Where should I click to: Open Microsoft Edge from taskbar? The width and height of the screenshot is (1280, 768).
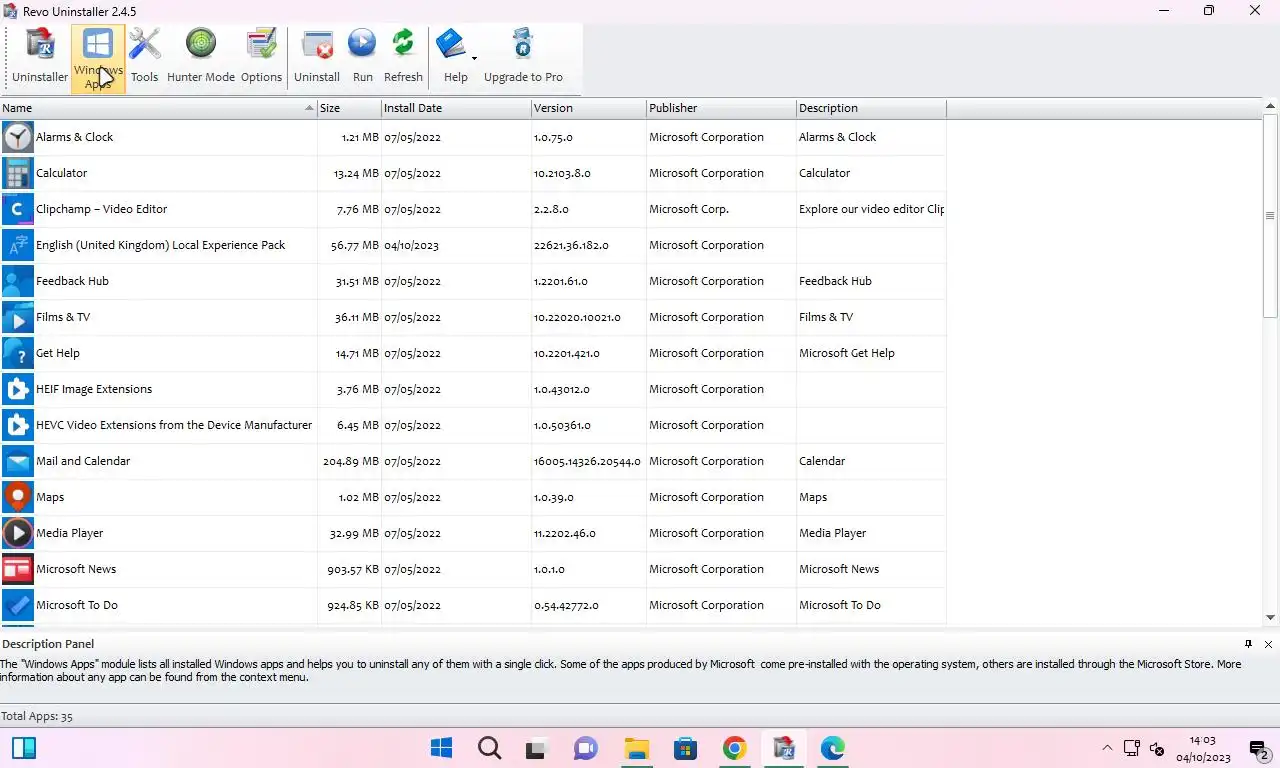833,748
